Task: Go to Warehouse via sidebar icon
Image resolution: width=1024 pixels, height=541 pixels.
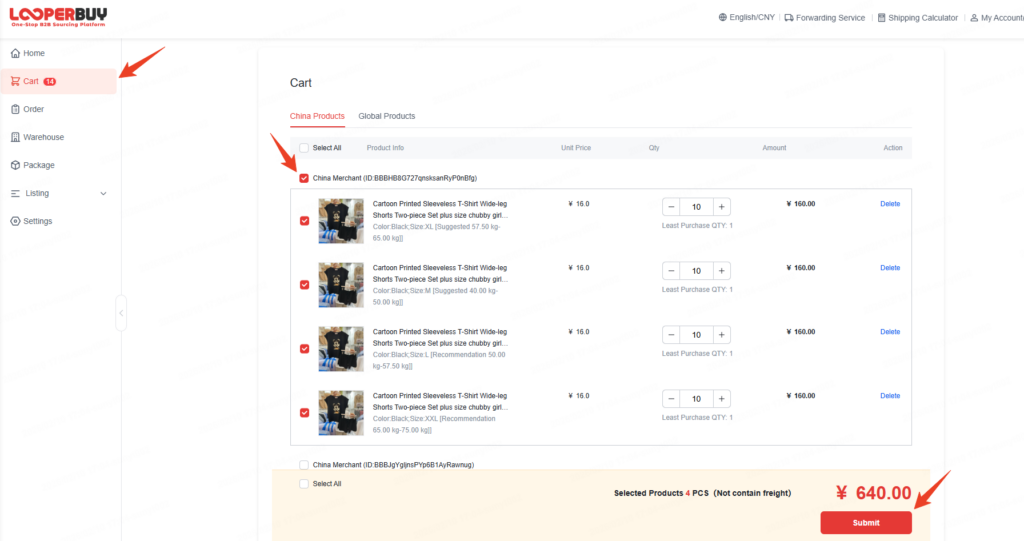Action: 15,137
